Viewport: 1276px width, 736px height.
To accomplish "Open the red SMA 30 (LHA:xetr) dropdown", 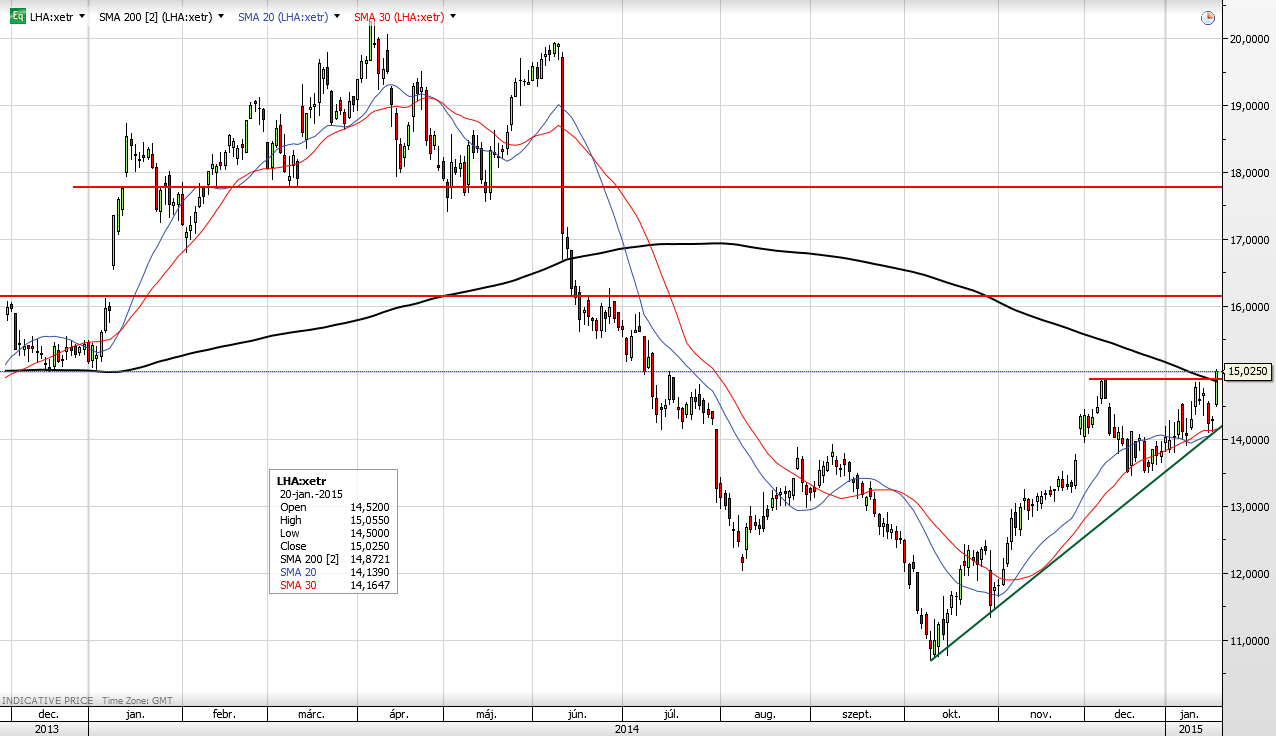I will click(453, 17).
